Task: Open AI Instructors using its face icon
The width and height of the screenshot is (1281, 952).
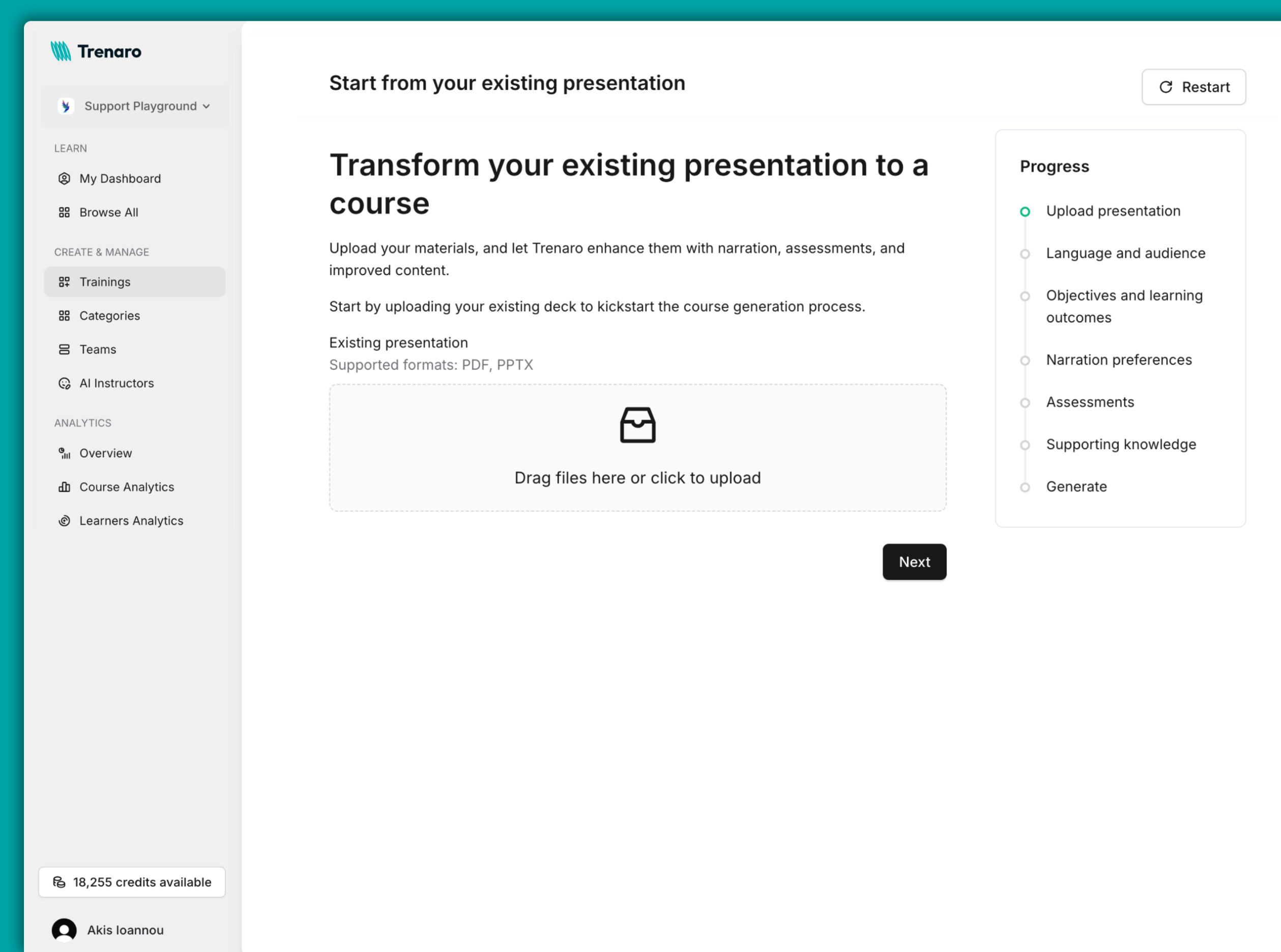Action: tap(65, 382)
